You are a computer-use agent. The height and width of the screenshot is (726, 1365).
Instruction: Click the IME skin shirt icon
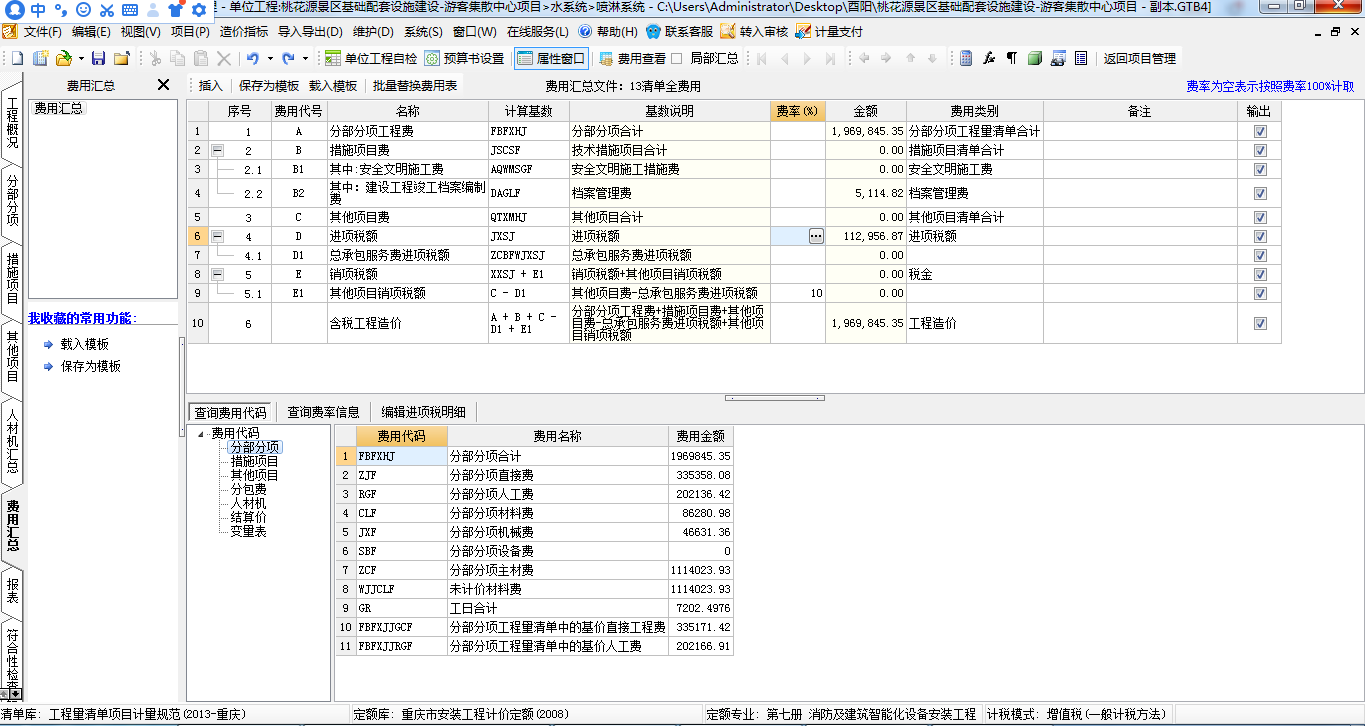(176, 10)
